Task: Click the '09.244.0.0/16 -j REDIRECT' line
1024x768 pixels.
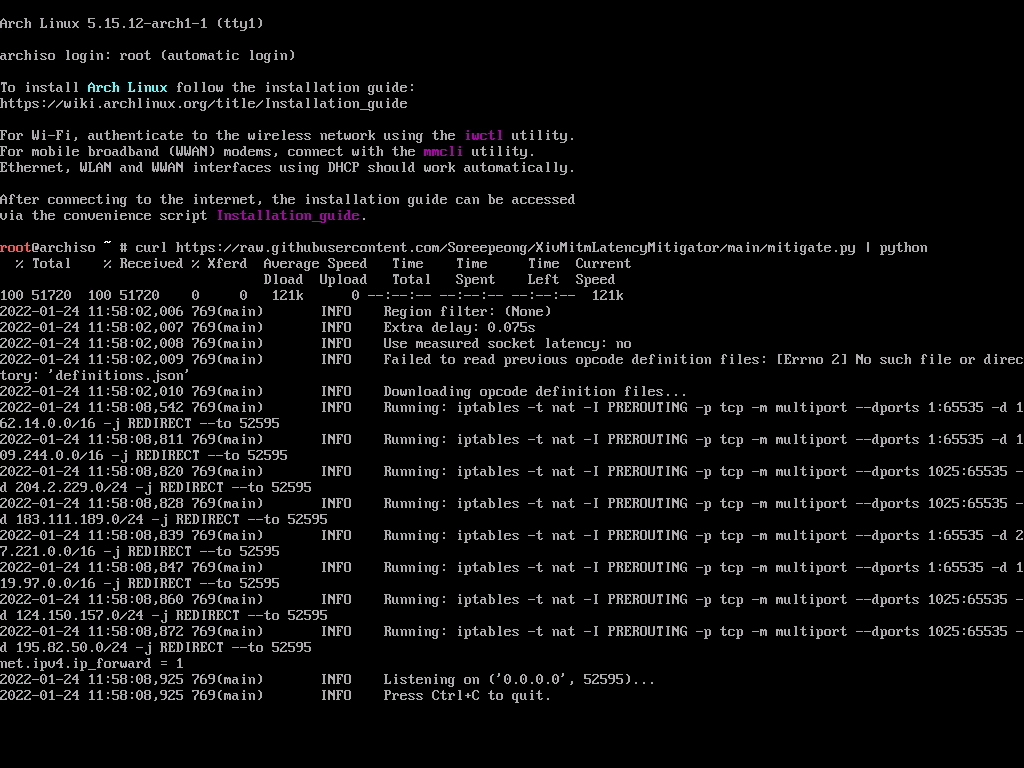Action: point(144,456)
